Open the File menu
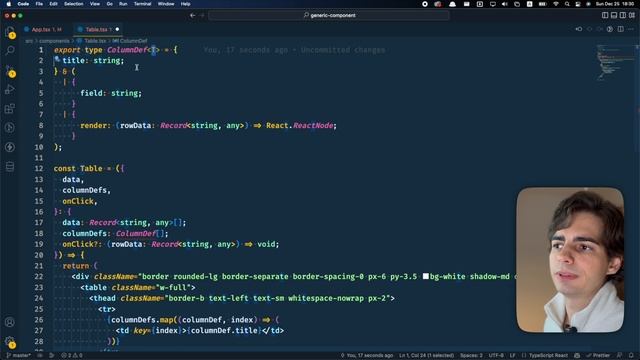 39,4
